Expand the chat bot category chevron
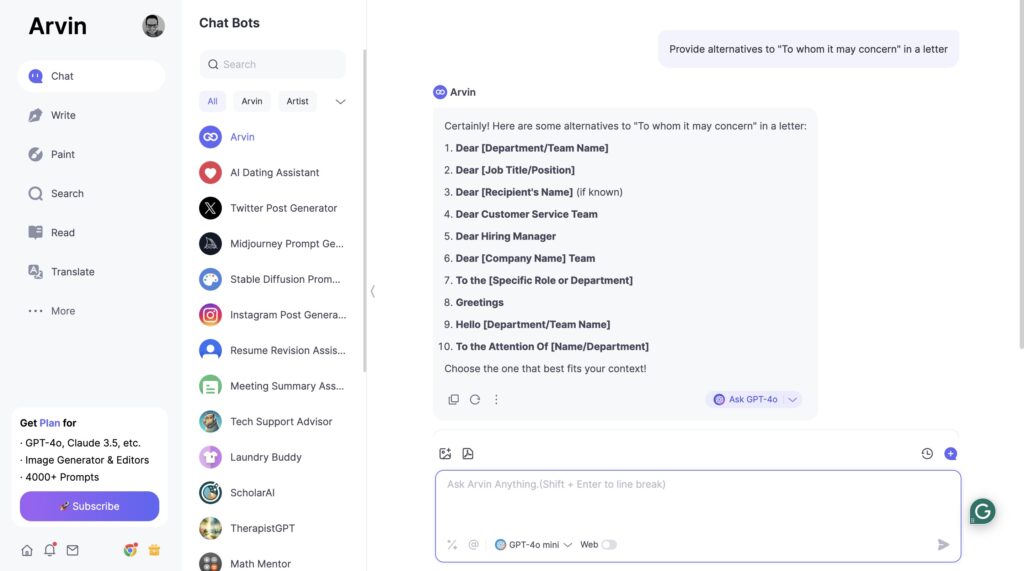 340,101
